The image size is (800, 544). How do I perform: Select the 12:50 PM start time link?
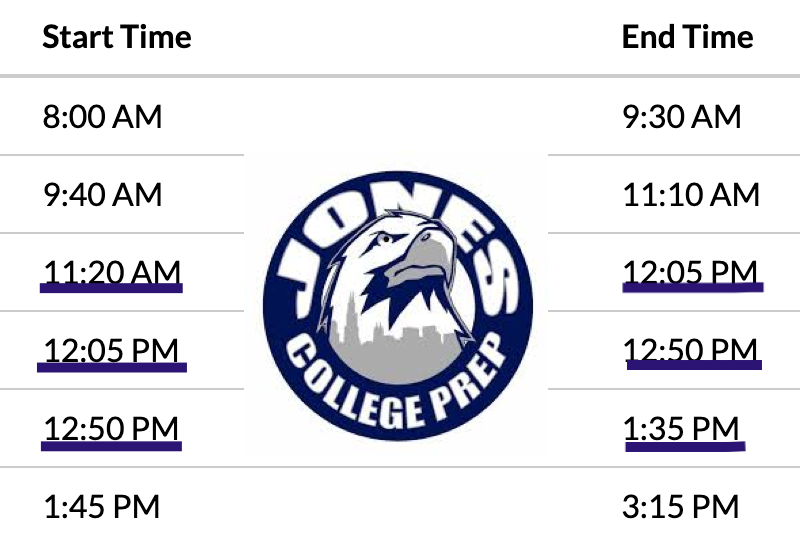point(111,428)
